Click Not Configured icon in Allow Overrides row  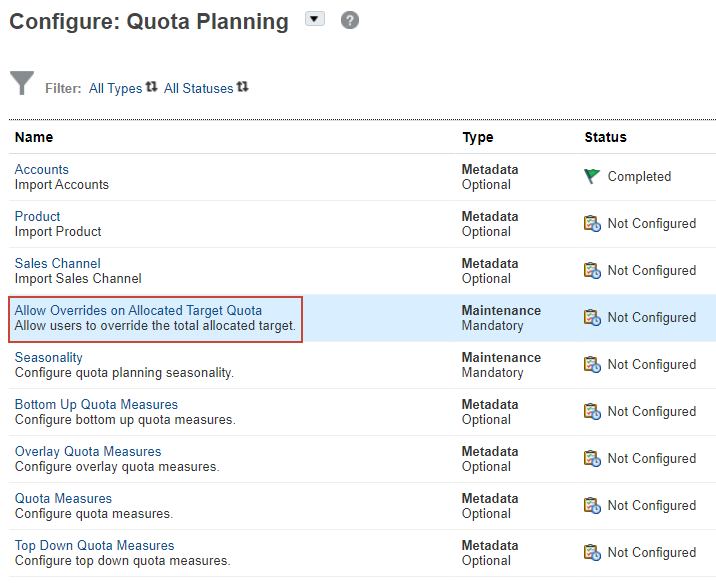pos(592,317)
